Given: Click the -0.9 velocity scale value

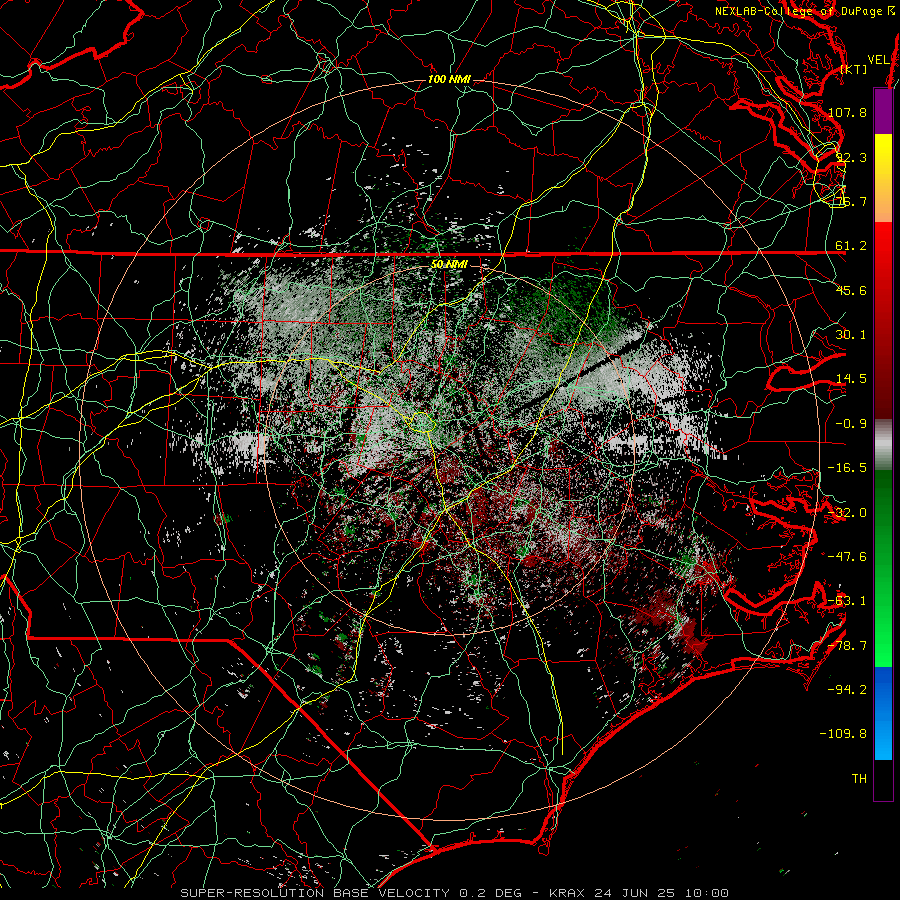Looking at the screenshot, I should (851, 424).
